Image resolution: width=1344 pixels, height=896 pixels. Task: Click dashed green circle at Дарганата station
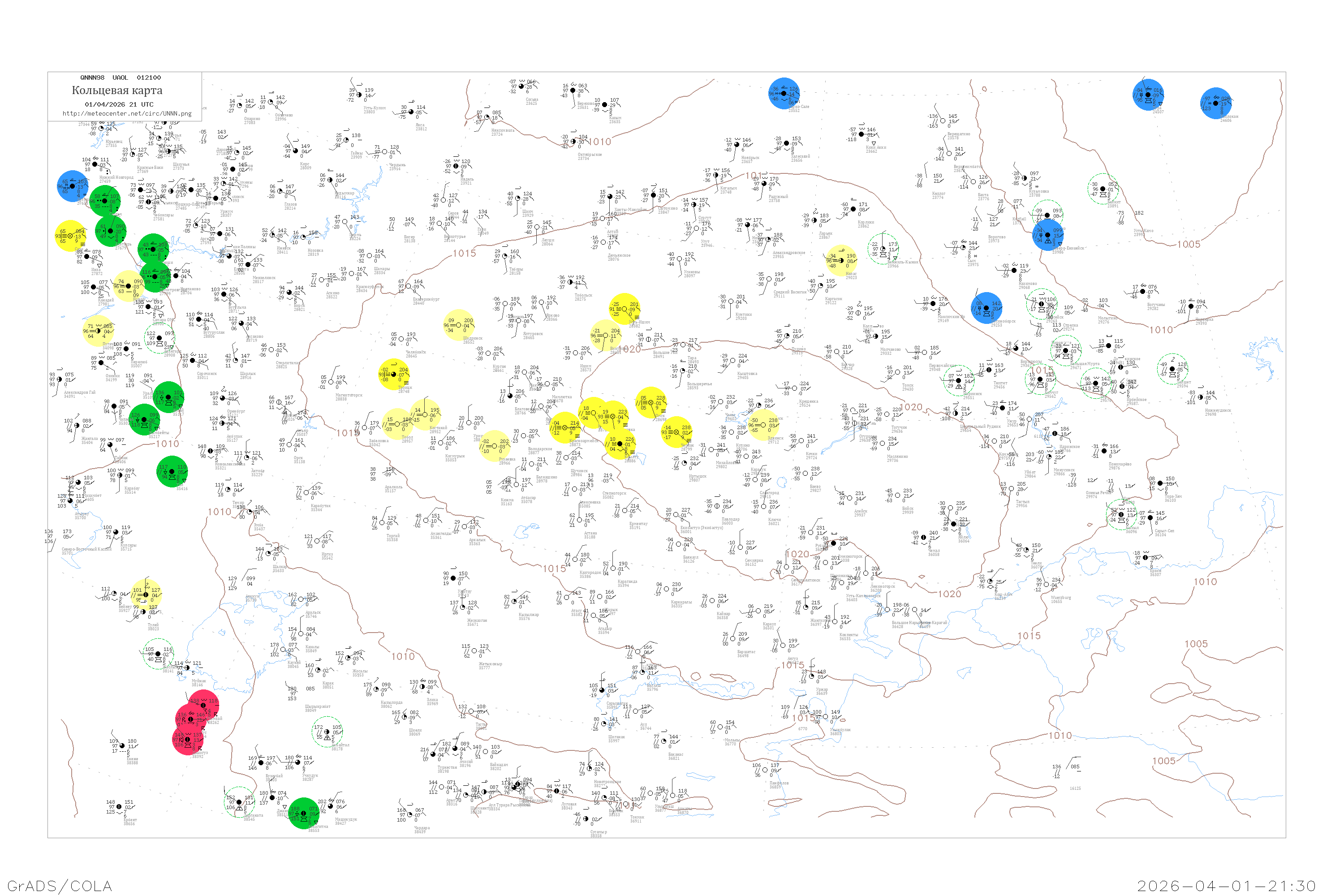[x=239, y=802]
